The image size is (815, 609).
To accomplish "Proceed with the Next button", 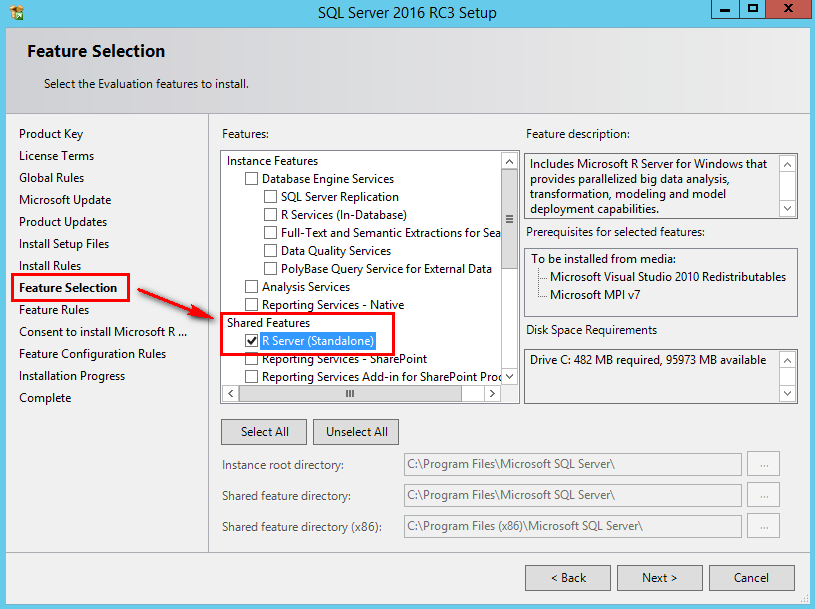I will point(660,578).
